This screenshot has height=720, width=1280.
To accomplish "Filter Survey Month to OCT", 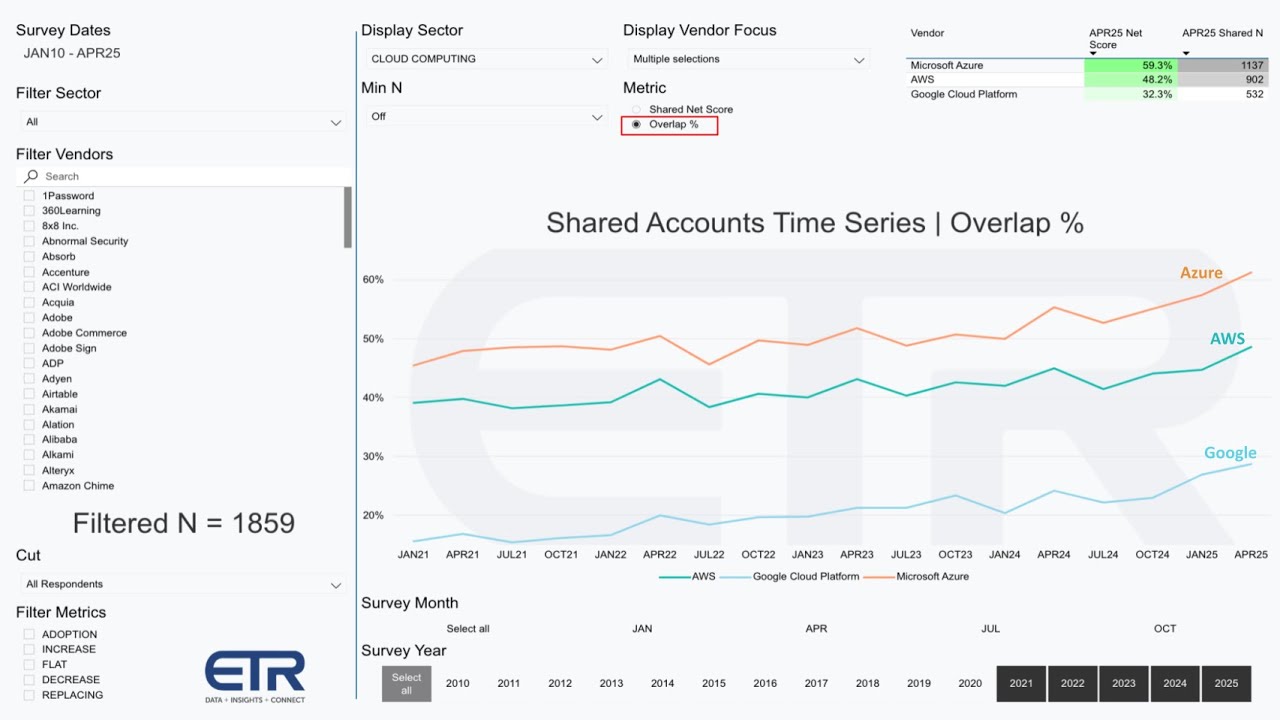I will [1165, 629].
